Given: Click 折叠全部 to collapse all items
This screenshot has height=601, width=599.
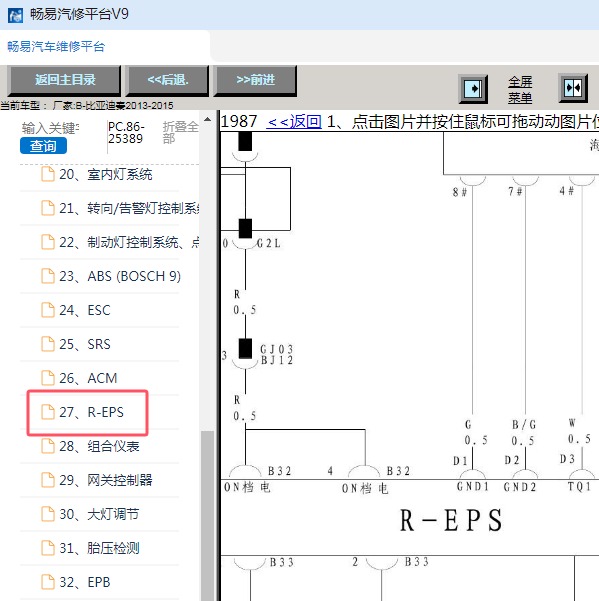Looking at the screenshot, I should [x=180, y=132].
